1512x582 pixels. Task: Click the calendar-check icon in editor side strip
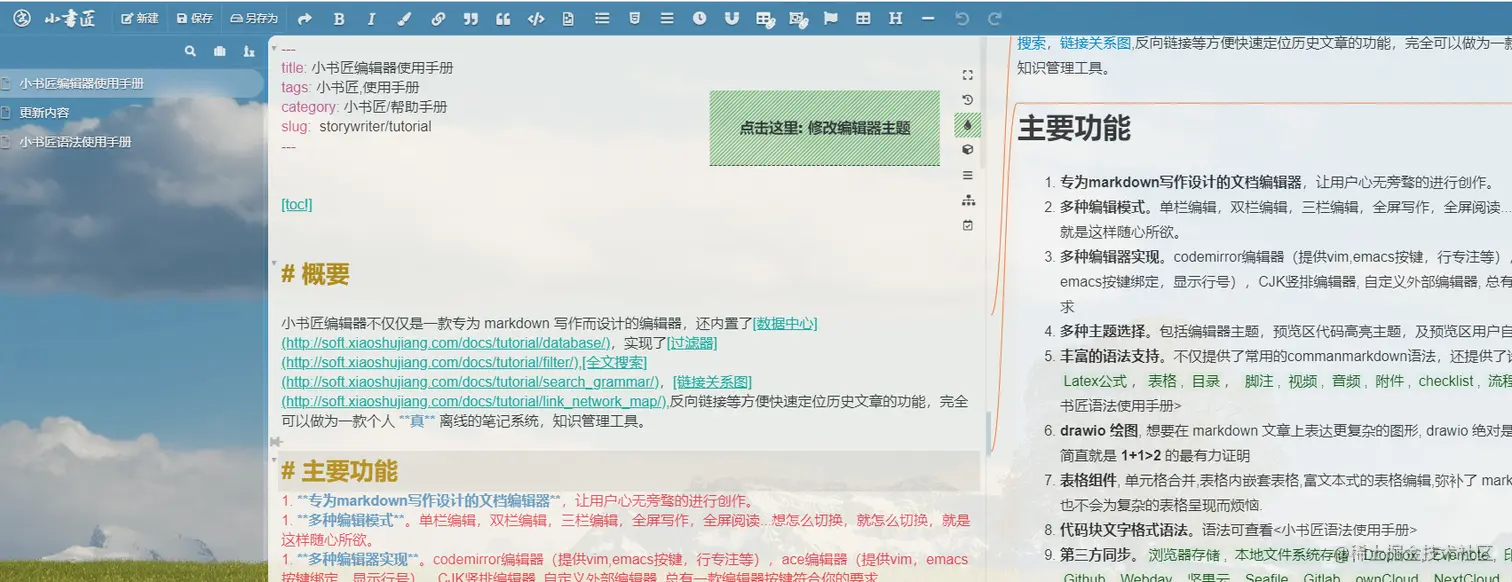pyautogui.click(x=967, y=225)
